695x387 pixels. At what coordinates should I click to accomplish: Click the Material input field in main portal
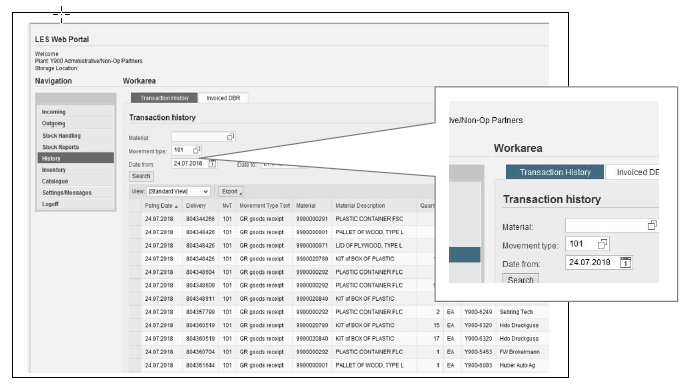[x=203, y=137]
